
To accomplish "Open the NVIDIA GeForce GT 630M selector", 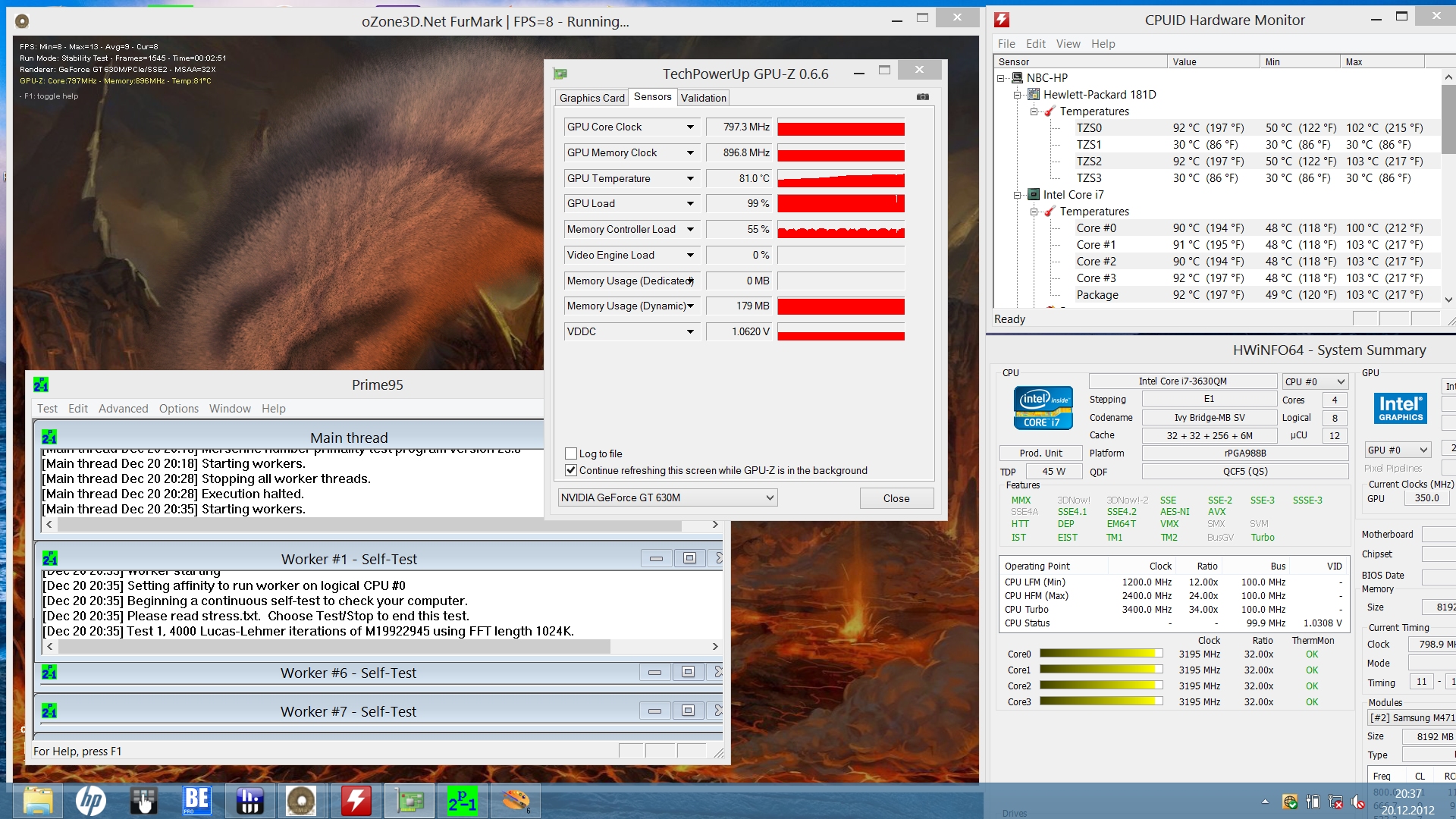I will [x=667, y=497].
